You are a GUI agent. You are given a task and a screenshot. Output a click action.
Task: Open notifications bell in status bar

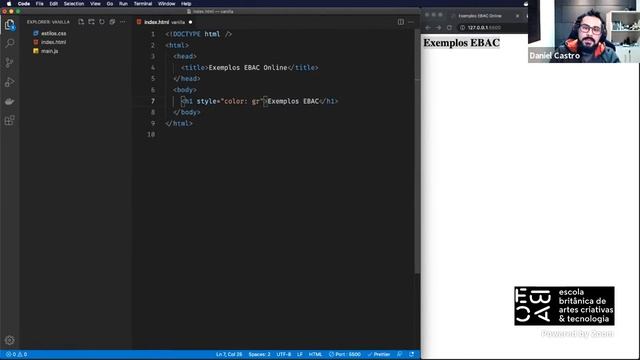tap(411, 354)
